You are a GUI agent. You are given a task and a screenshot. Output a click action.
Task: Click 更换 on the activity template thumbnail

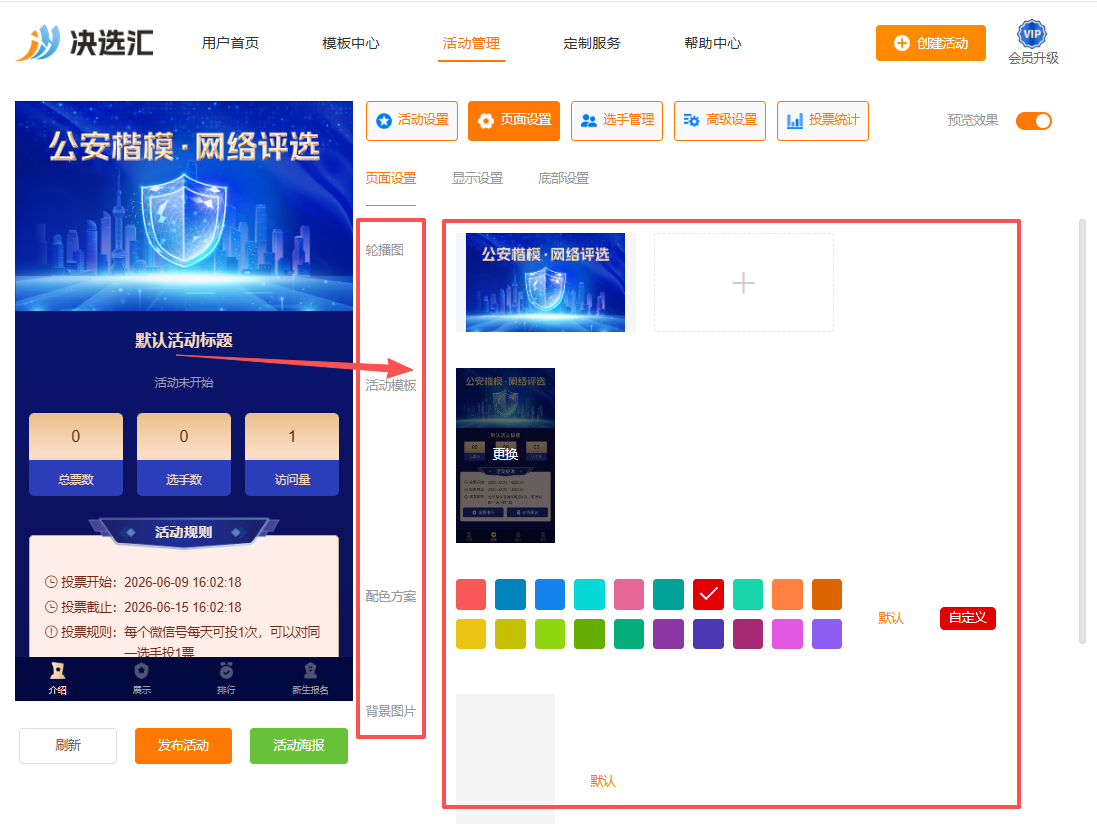505,455
